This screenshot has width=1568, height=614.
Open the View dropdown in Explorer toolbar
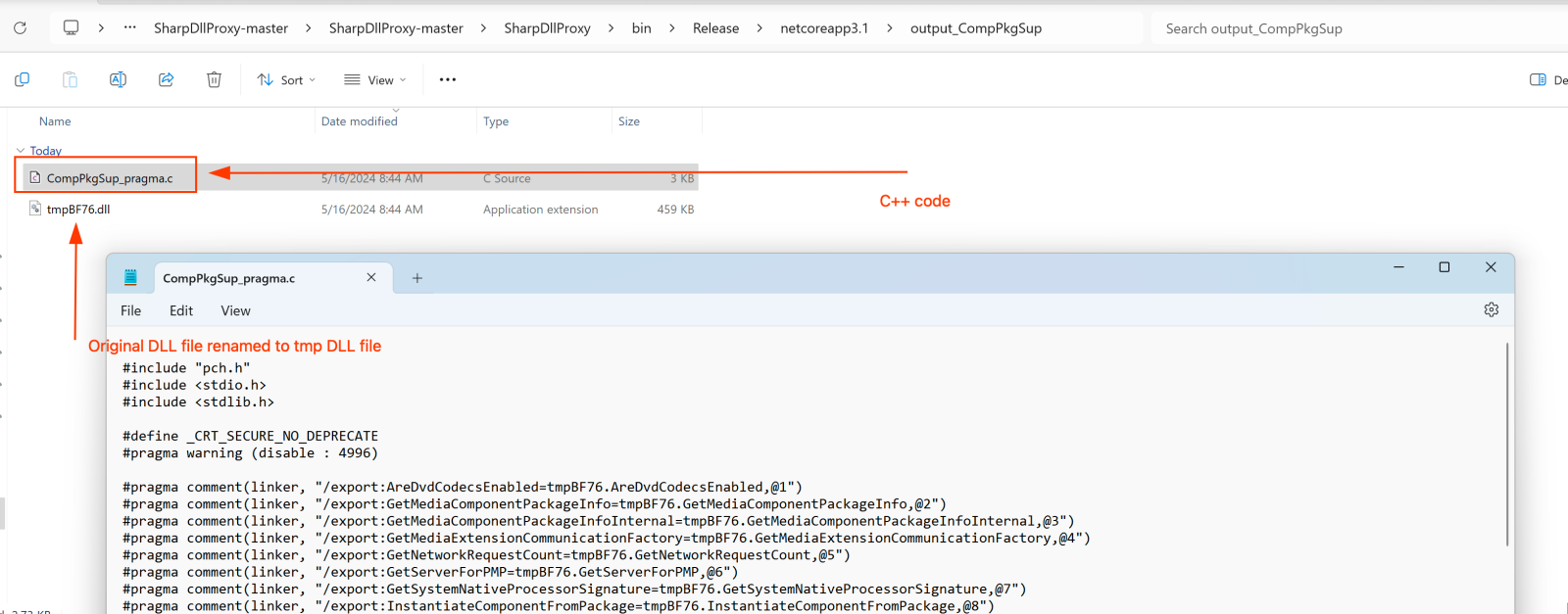point(374,80)
